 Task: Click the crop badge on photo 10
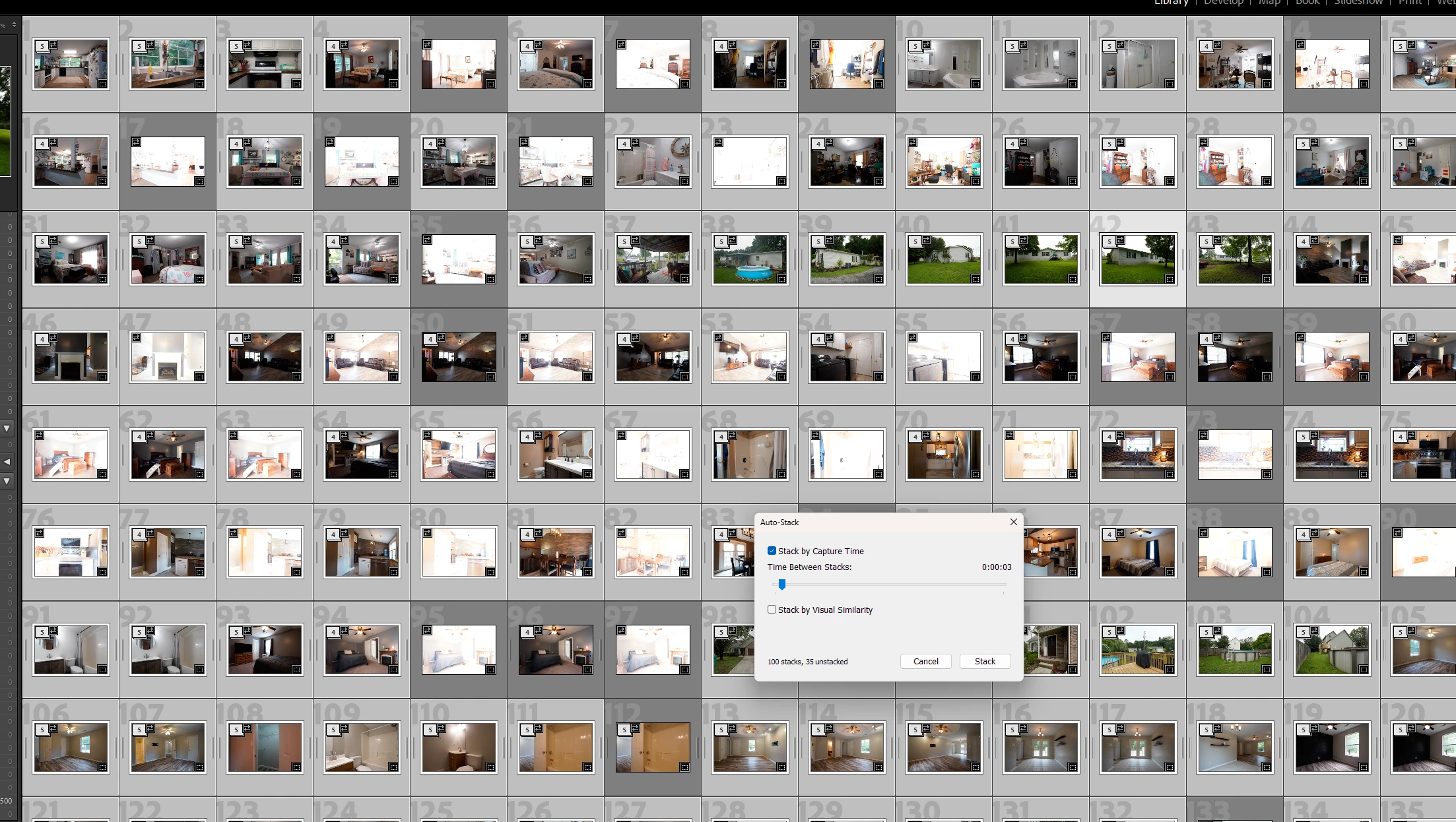(976, 84)
